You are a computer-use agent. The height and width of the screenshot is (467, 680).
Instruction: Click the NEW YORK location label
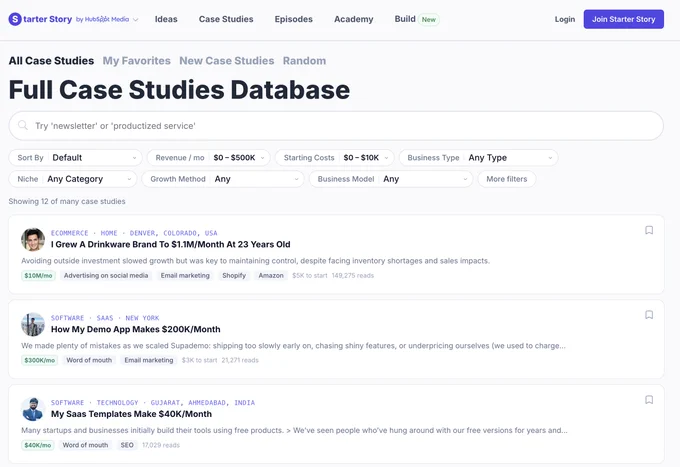point(142,318)
